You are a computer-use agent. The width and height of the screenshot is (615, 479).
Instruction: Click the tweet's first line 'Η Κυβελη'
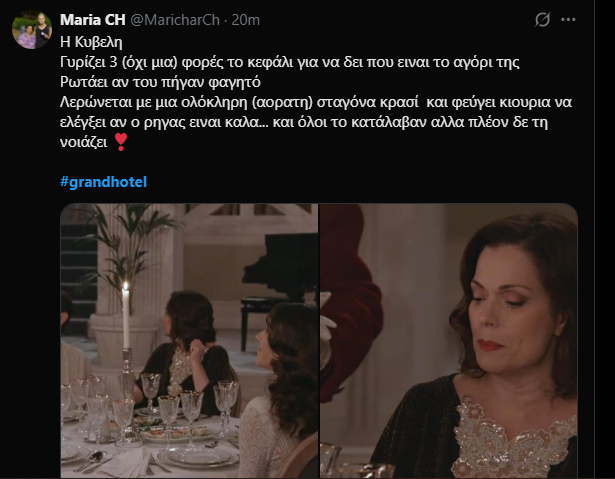(91, 42)
